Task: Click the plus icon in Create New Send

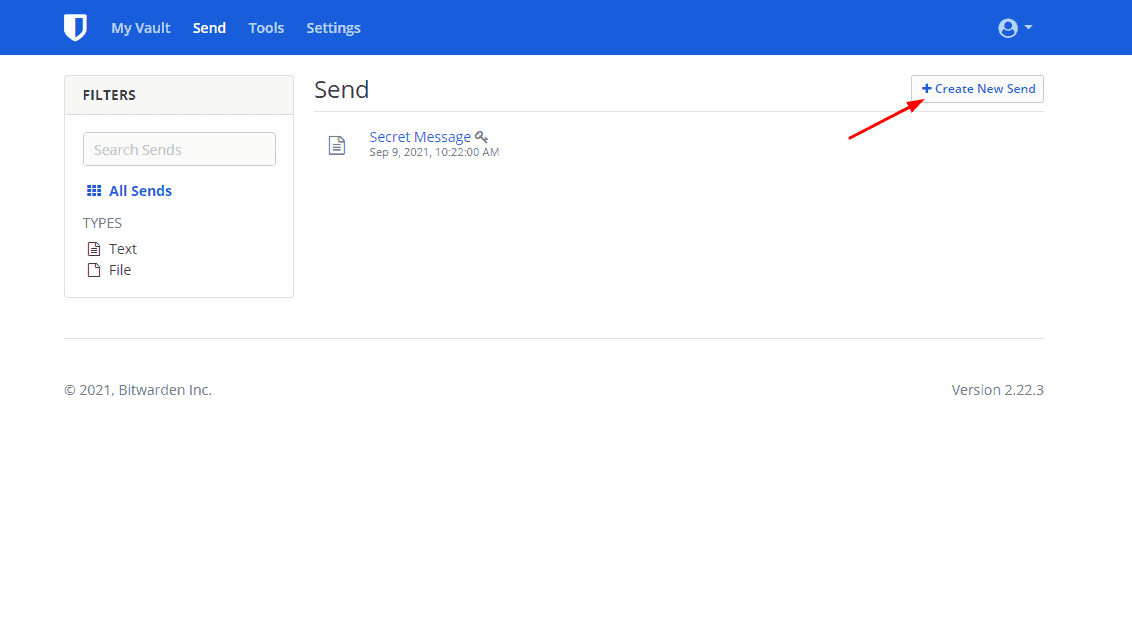Action: (926, 89)
